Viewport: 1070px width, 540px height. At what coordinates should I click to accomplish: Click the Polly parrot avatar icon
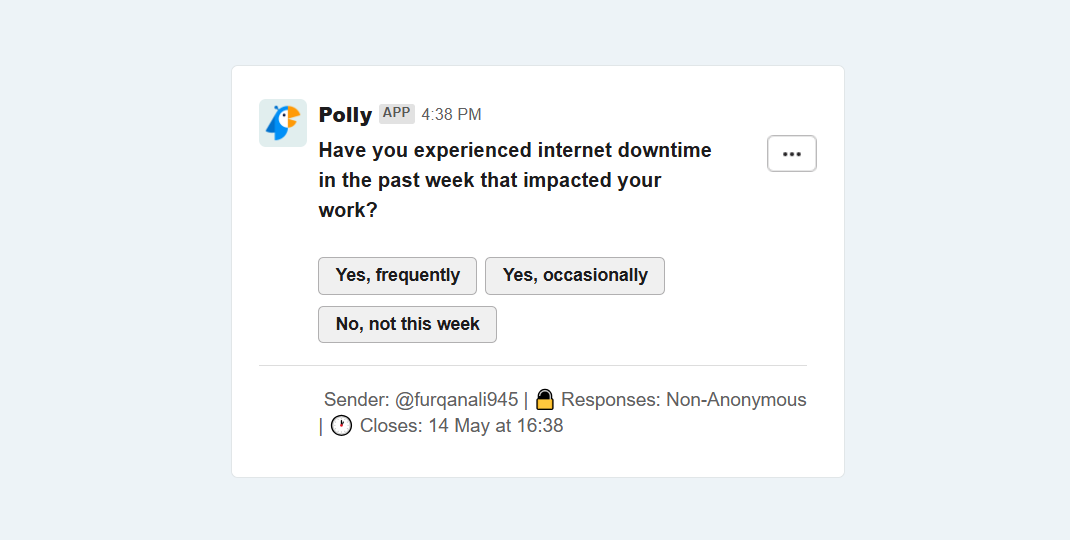(x=283, y=123)
